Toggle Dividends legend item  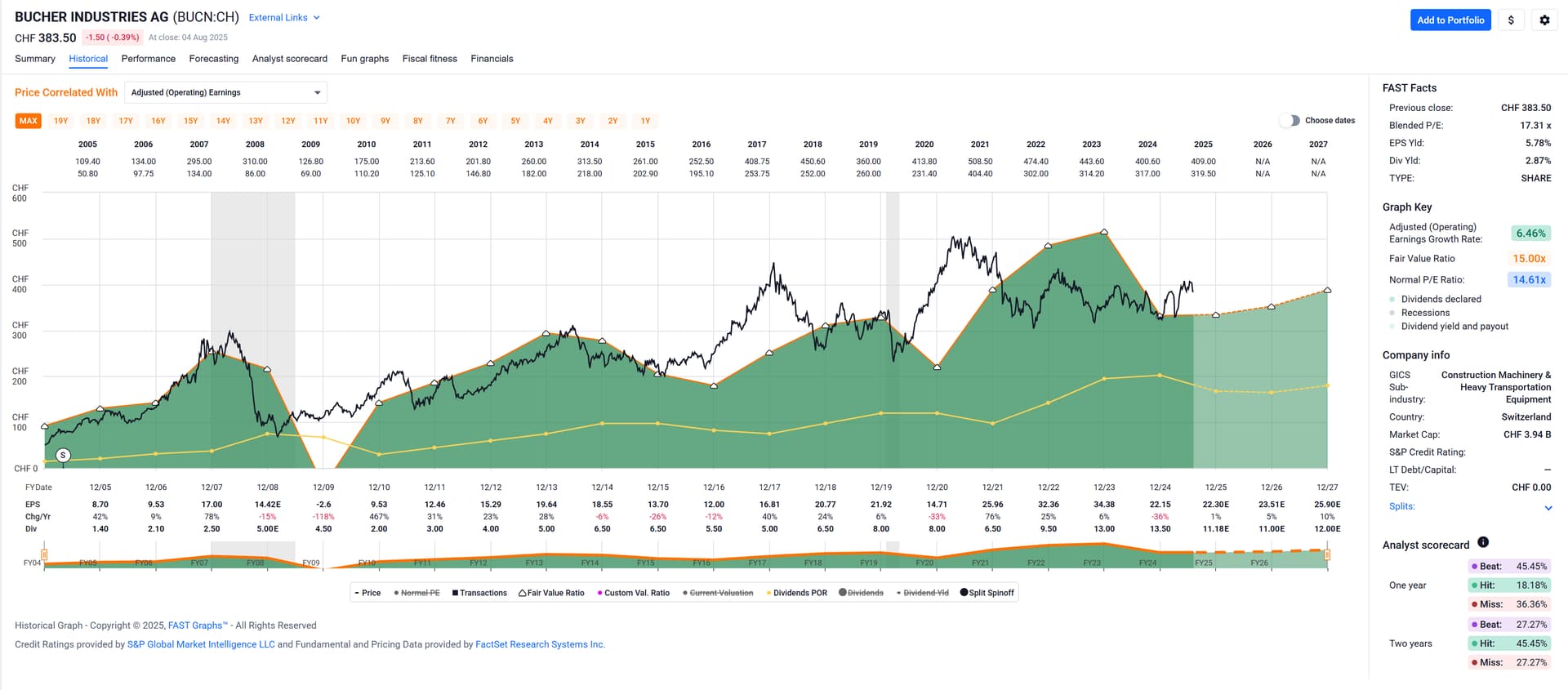click(861, 593)
